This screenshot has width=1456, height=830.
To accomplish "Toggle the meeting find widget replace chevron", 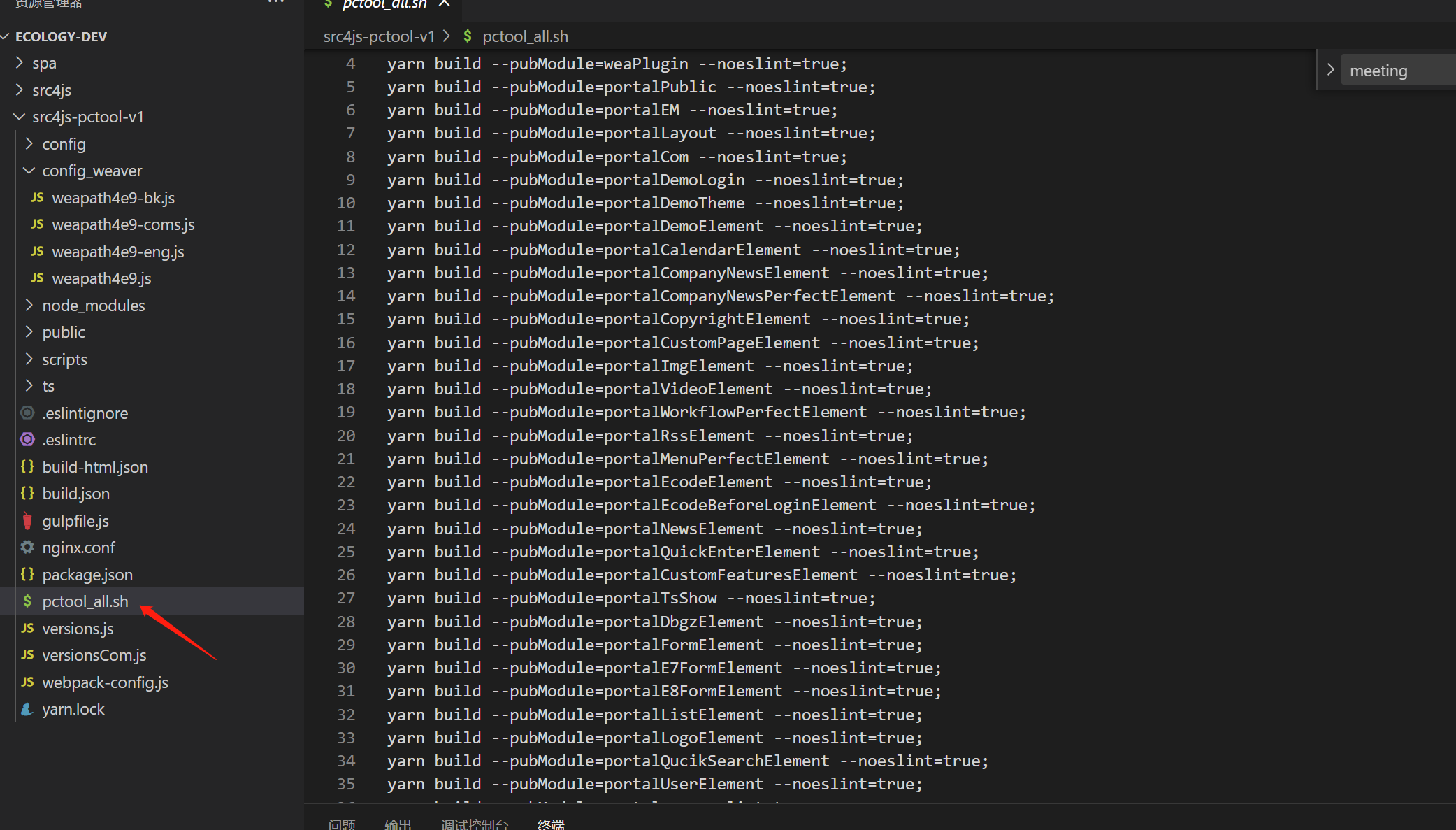I will [x=1330, y=70].
